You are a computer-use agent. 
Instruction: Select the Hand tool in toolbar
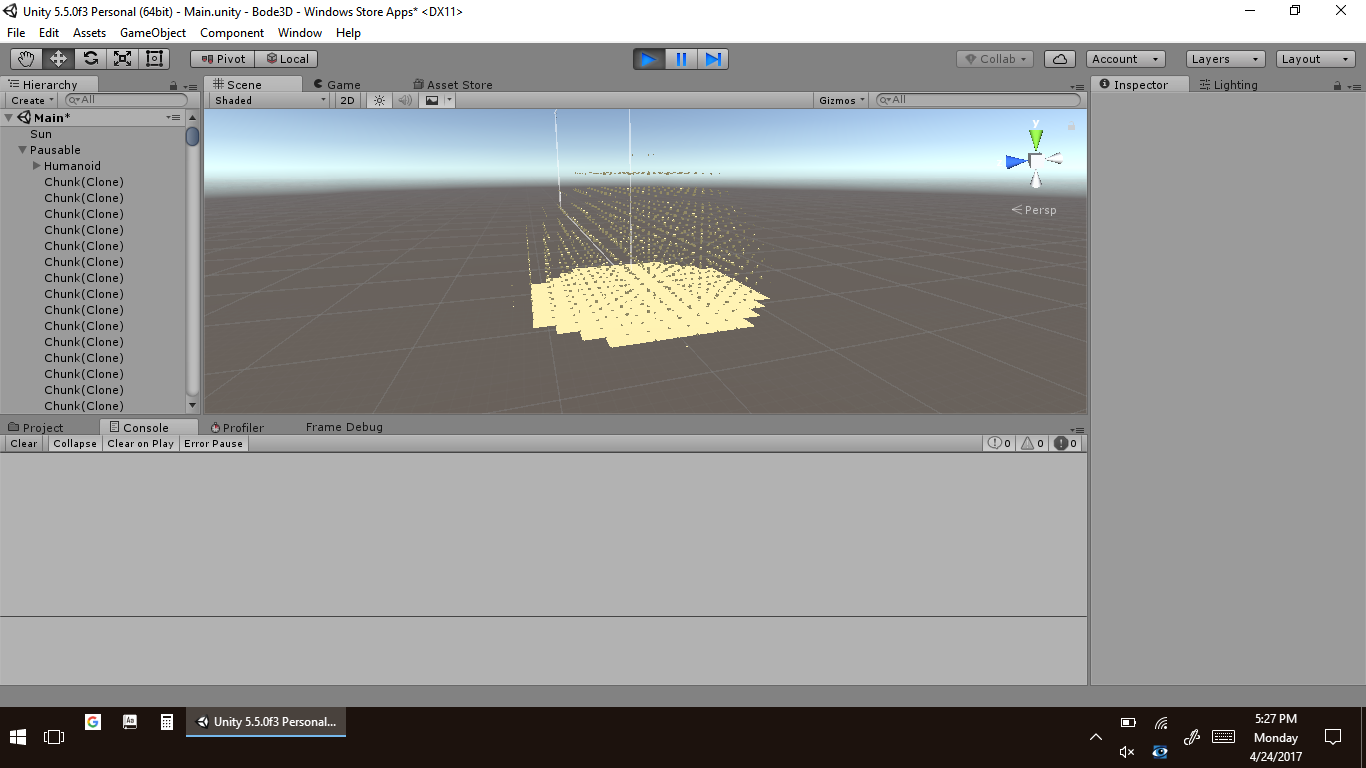(x=26, y=59)
